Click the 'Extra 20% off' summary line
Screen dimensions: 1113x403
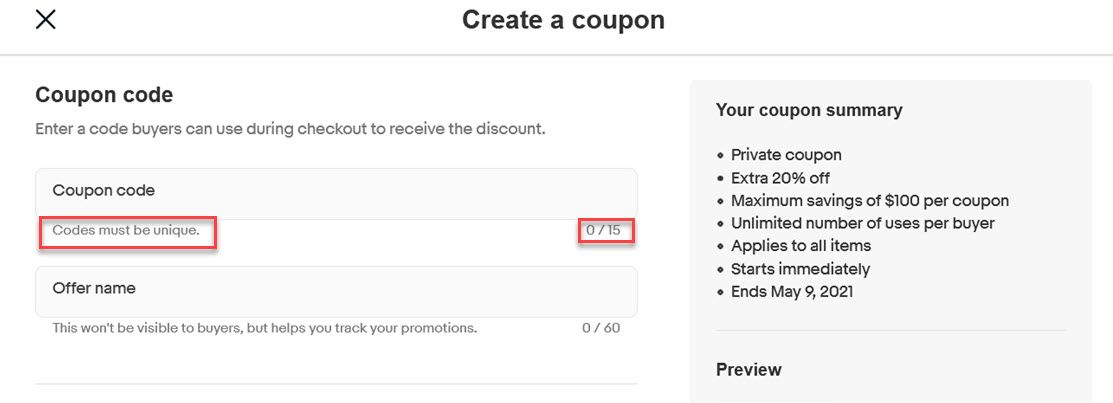780,178
